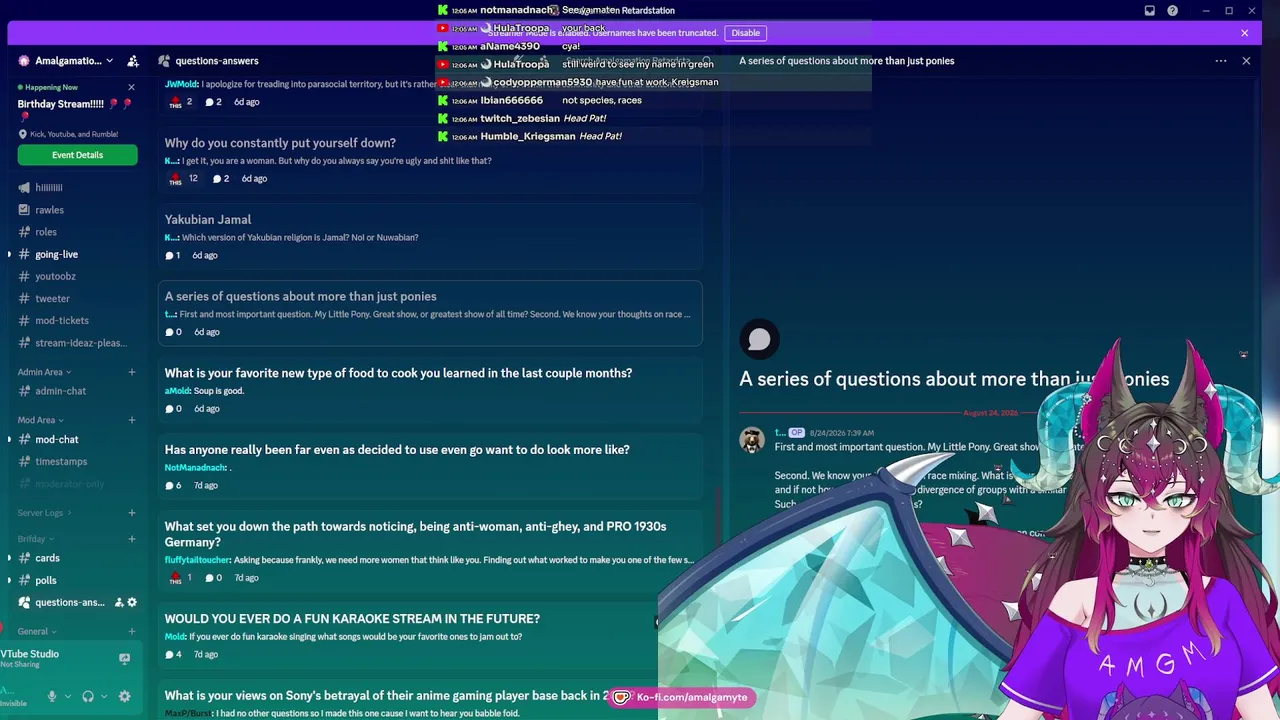This screenshot has width=1280, height=720.
Task: Create a channel in Admin Area
Action: (131, 372)
